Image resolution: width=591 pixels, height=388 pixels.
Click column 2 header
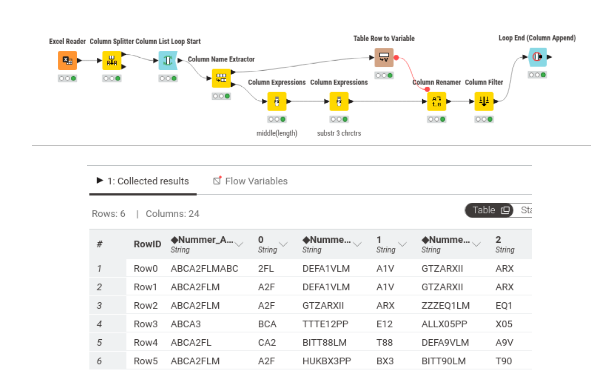[505, 244]
